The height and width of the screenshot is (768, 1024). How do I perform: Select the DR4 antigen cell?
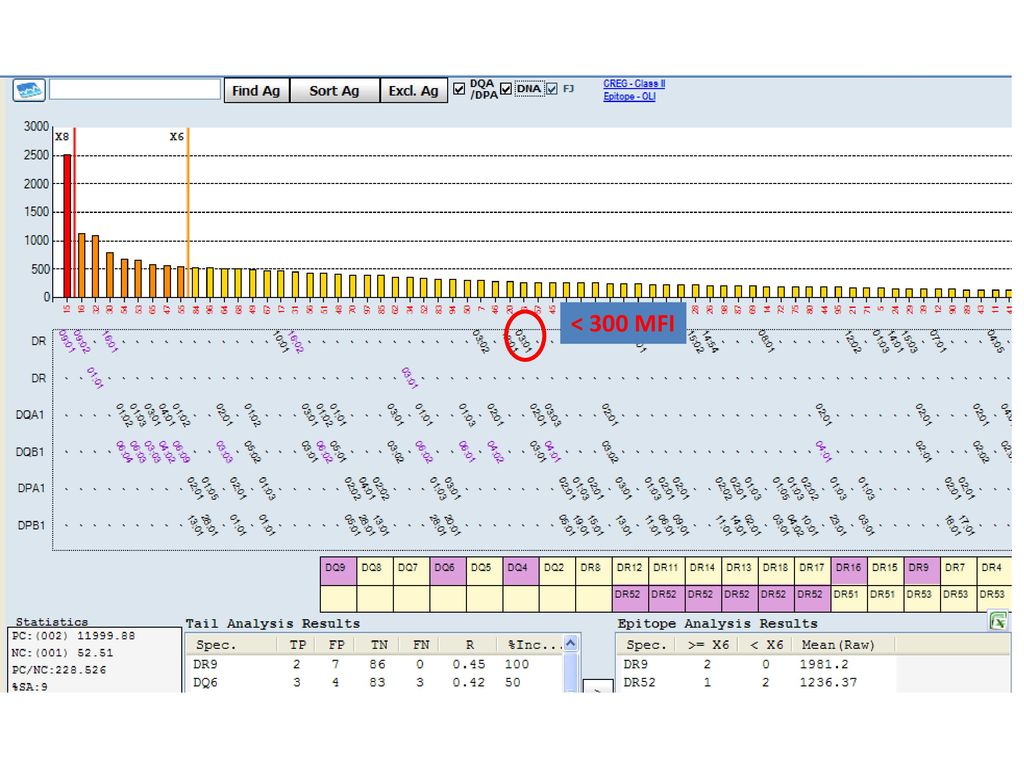pos(995,571)
